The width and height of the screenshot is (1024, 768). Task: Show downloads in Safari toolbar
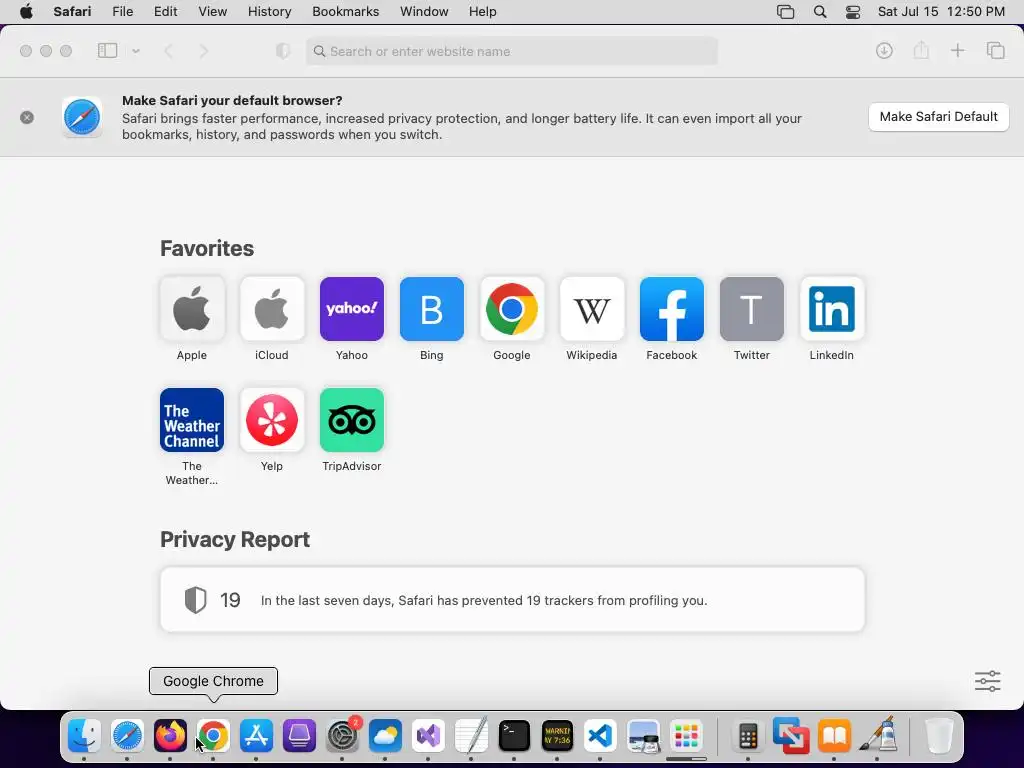(x=884, y=51)
